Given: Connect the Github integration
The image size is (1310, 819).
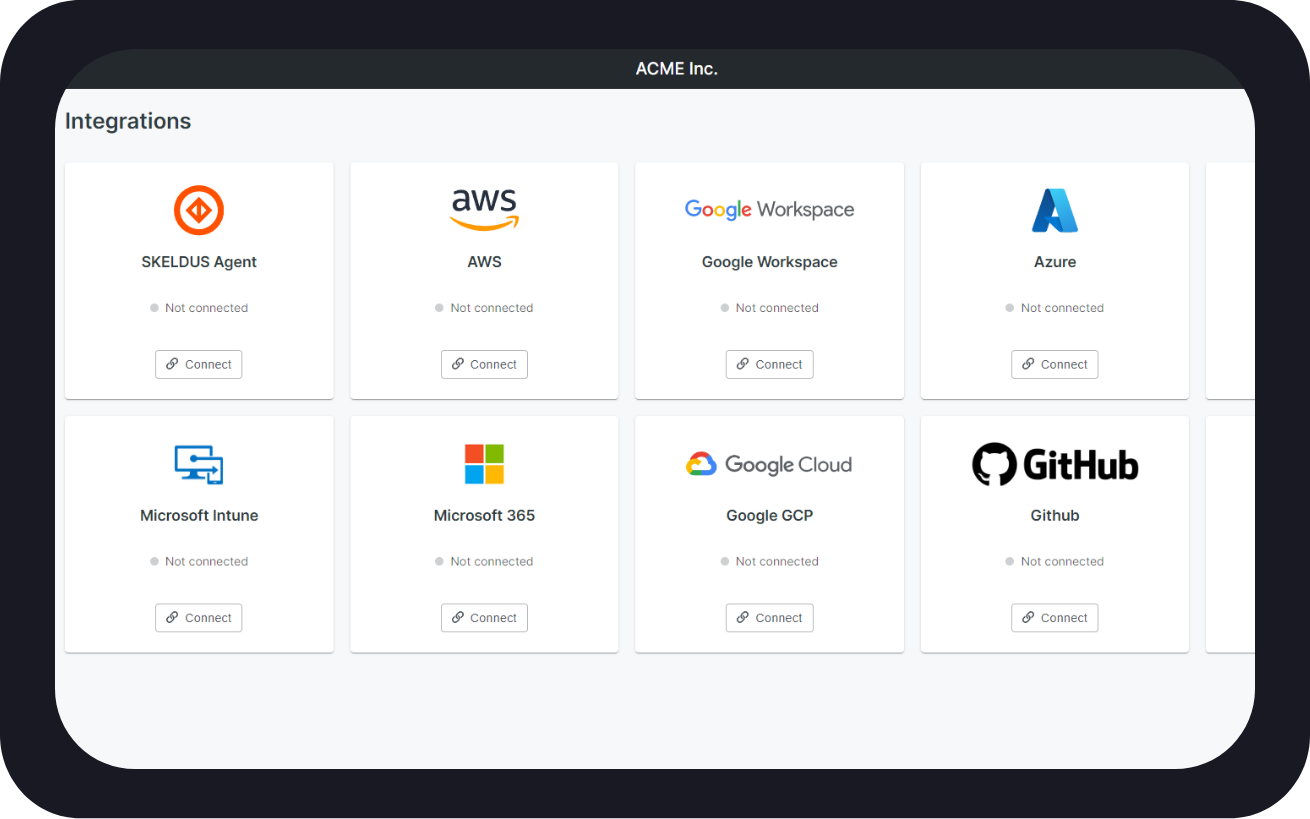Looking at the screenshot, I should point(1055,618).
